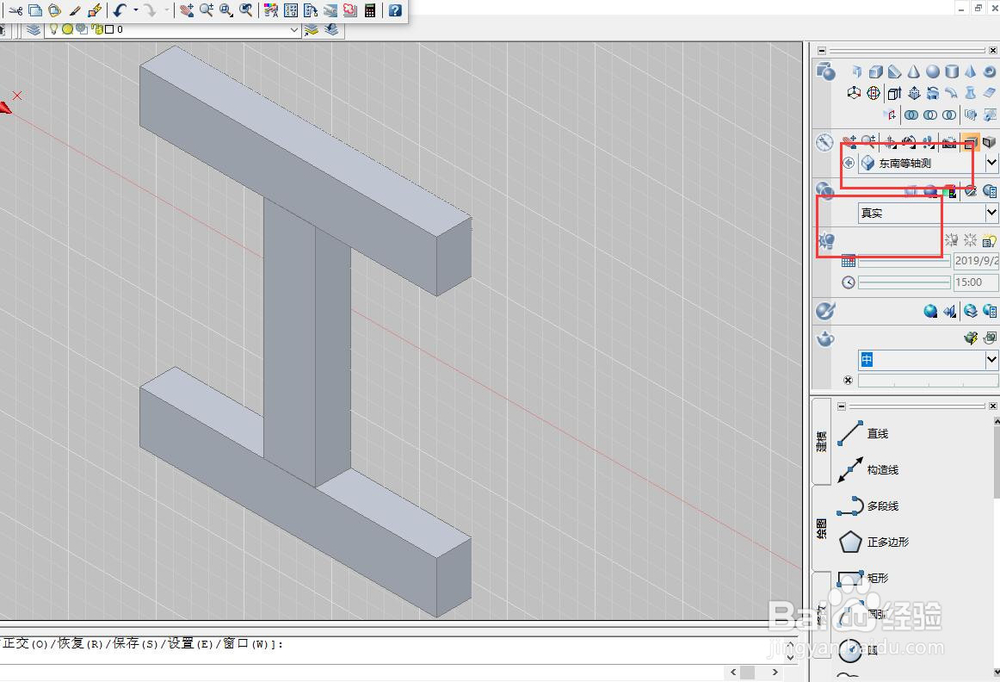Toggle layer 0 freeze sun icon
This screenshot has height=682, width=1000.
point(67,29)
